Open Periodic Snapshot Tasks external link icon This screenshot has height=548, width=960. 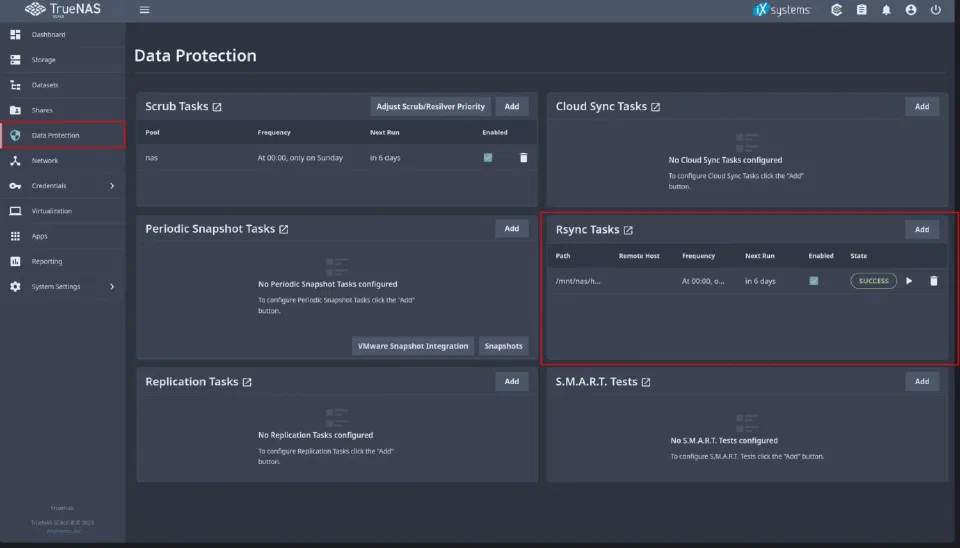(283, 229)
